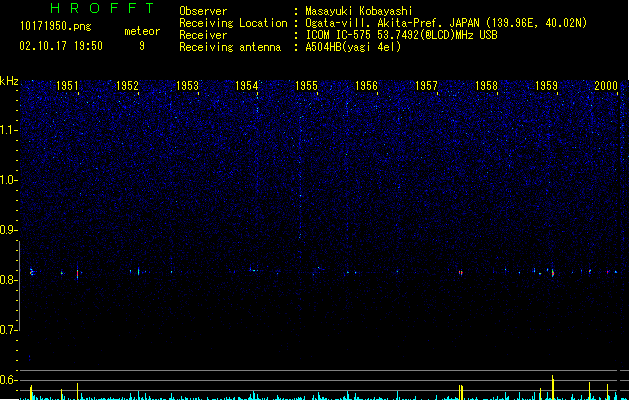
Task: Click the Receiving Location label
Action: (233, 23)
